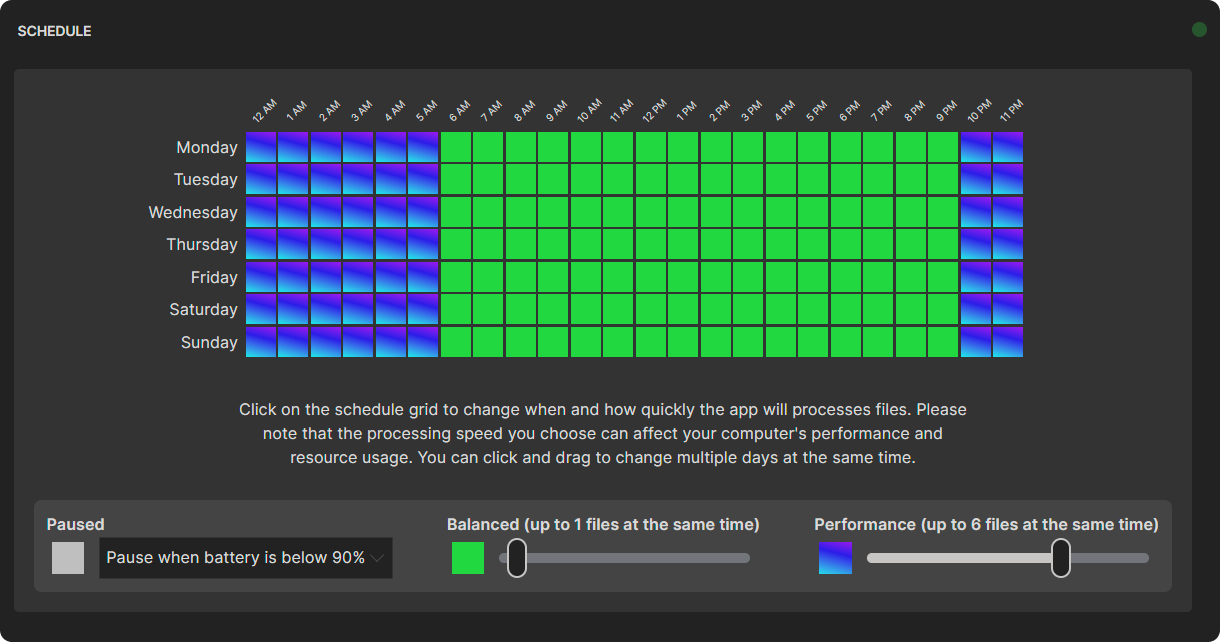Click the Performance section label
Screen dimensions: 1220x642
tap(985, 524)
